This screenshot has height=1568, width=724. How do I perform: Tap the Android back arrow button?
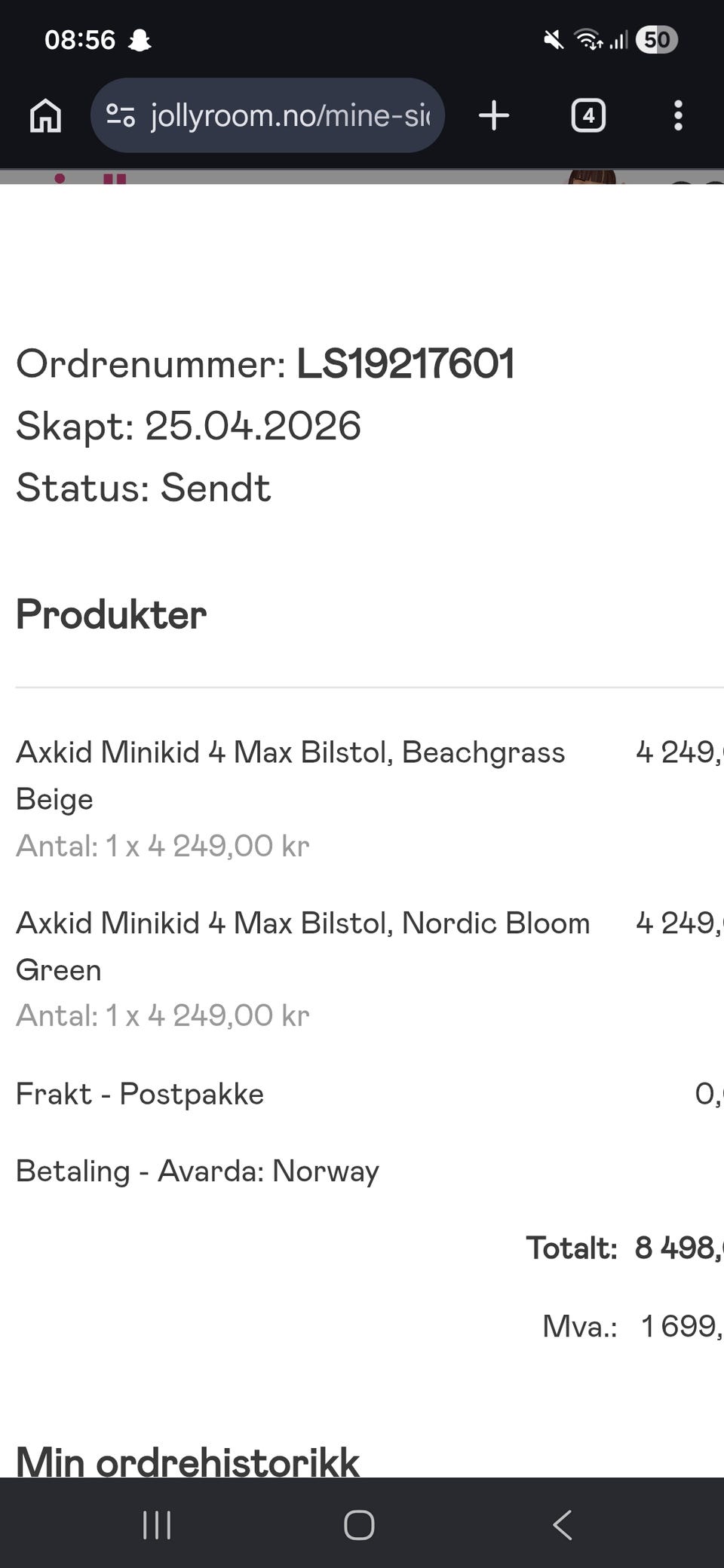(563, 1524)
